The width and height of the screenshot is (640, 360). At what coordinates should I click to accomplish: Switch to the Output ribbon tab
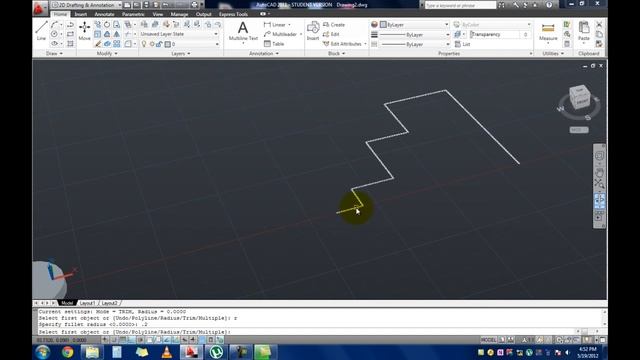coord(203,14)
